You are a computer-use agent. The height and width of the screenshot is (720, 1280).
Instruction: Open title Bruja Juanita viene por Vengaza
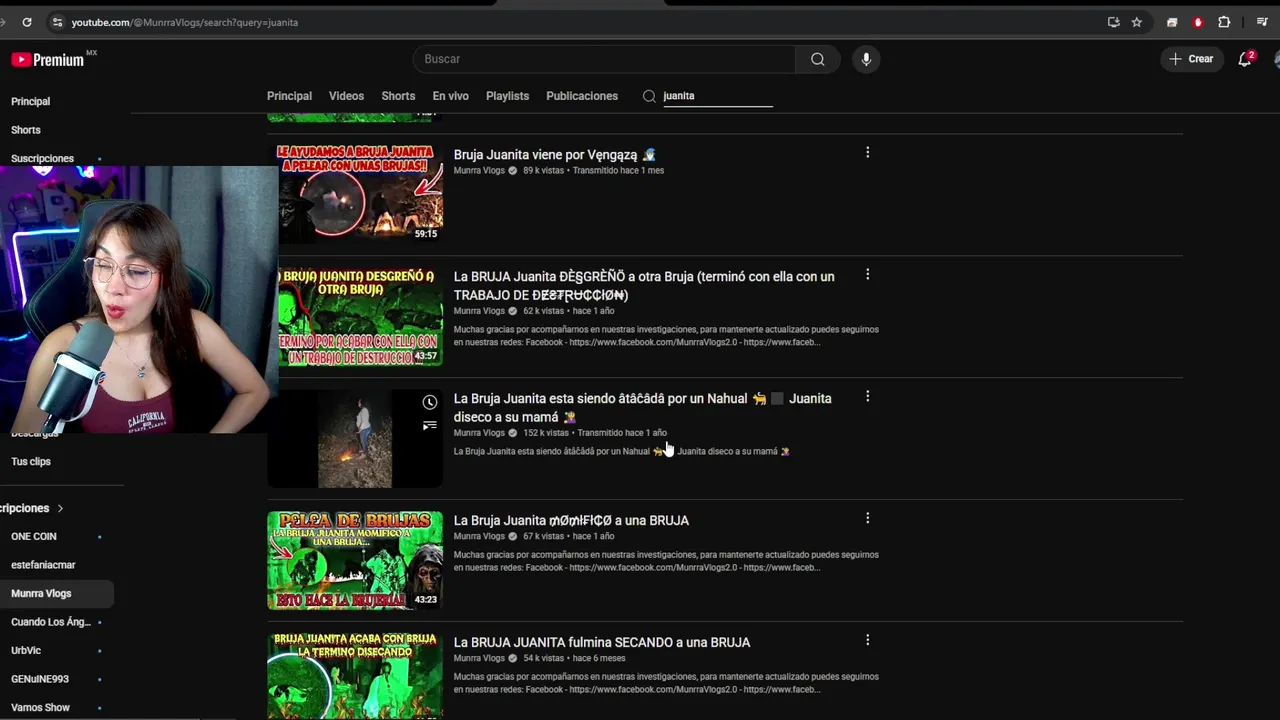click(x=555, y=155)
